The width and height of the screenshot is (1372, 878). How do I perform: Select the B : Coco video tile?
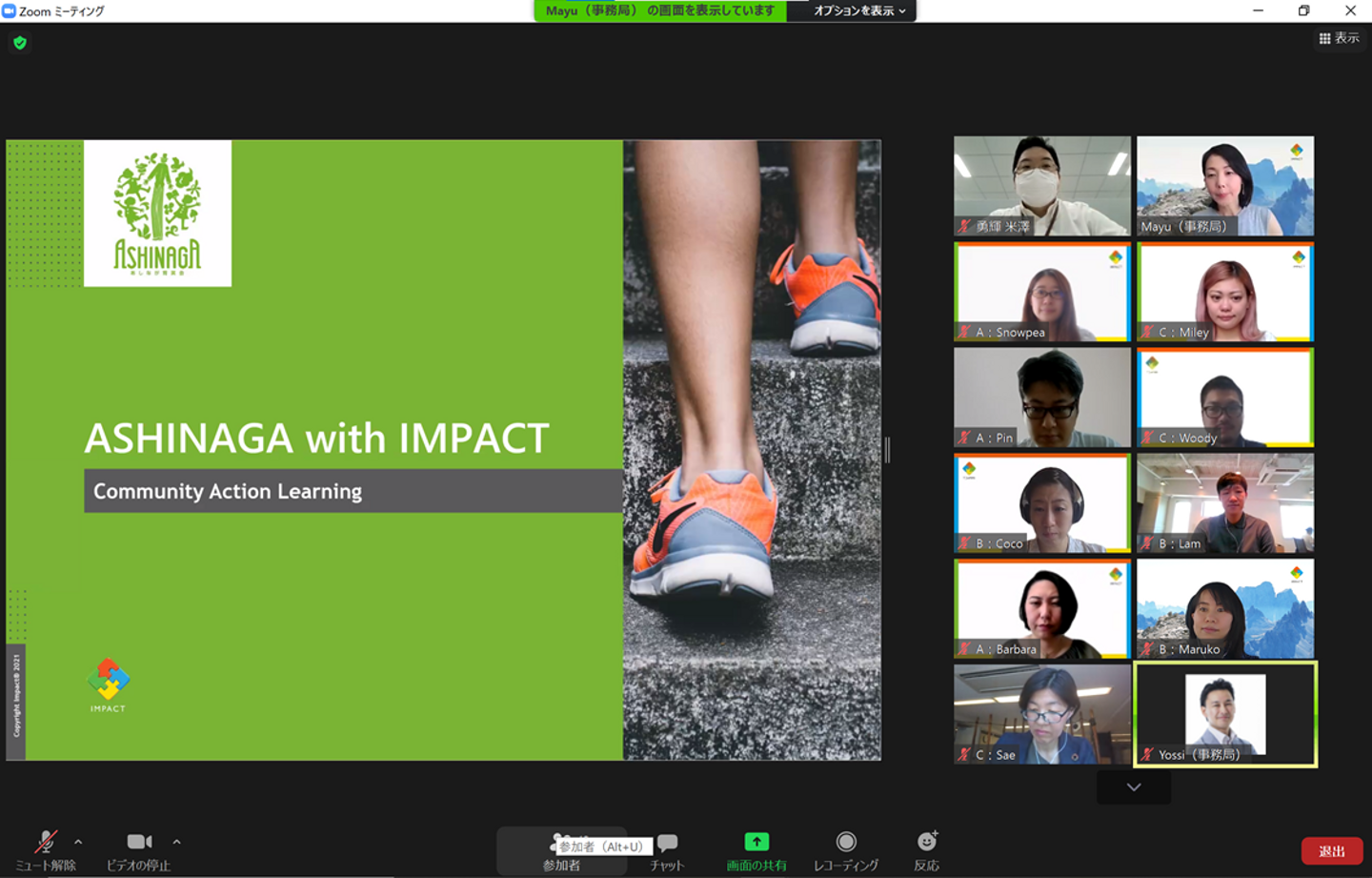1042,503
